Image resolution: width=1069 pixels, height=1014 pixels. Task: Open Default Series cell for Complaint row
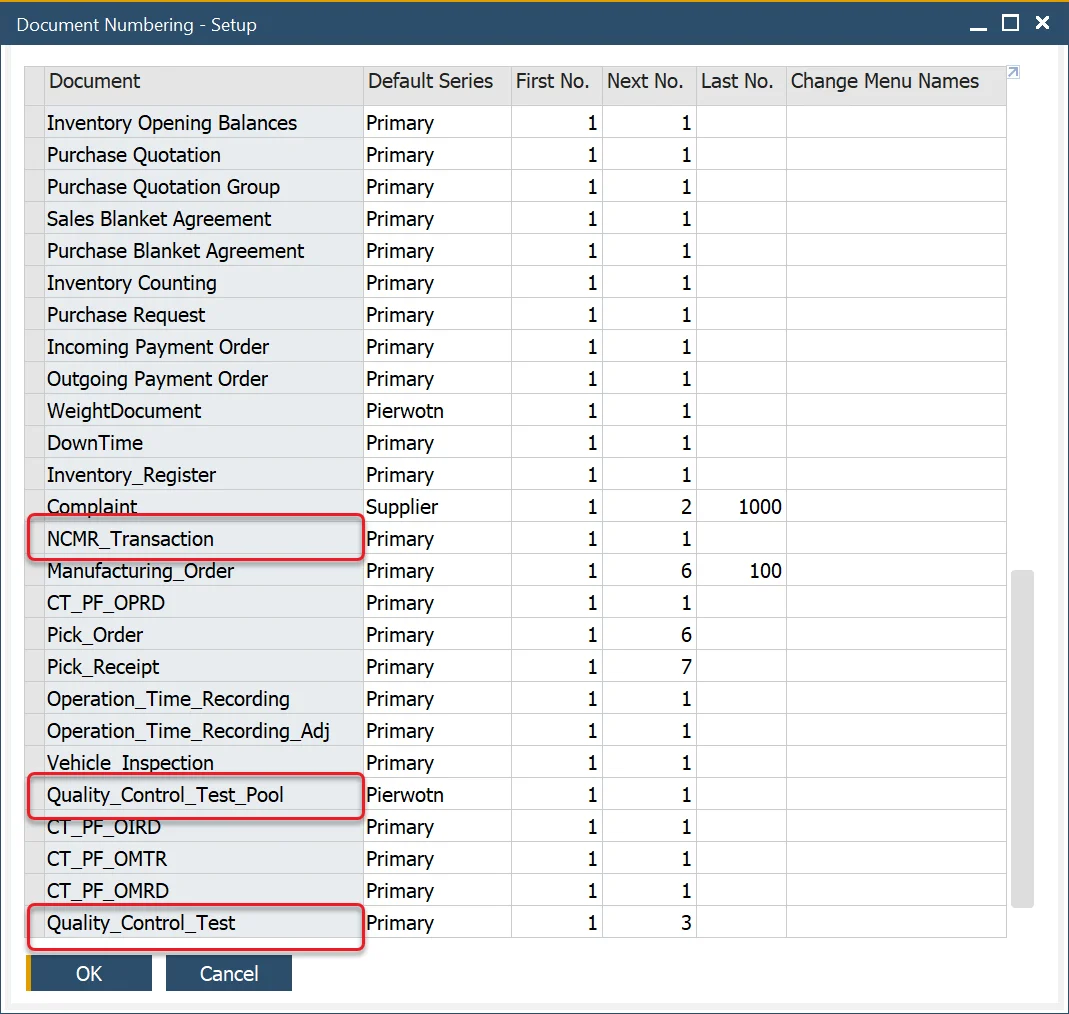[436, 507]
